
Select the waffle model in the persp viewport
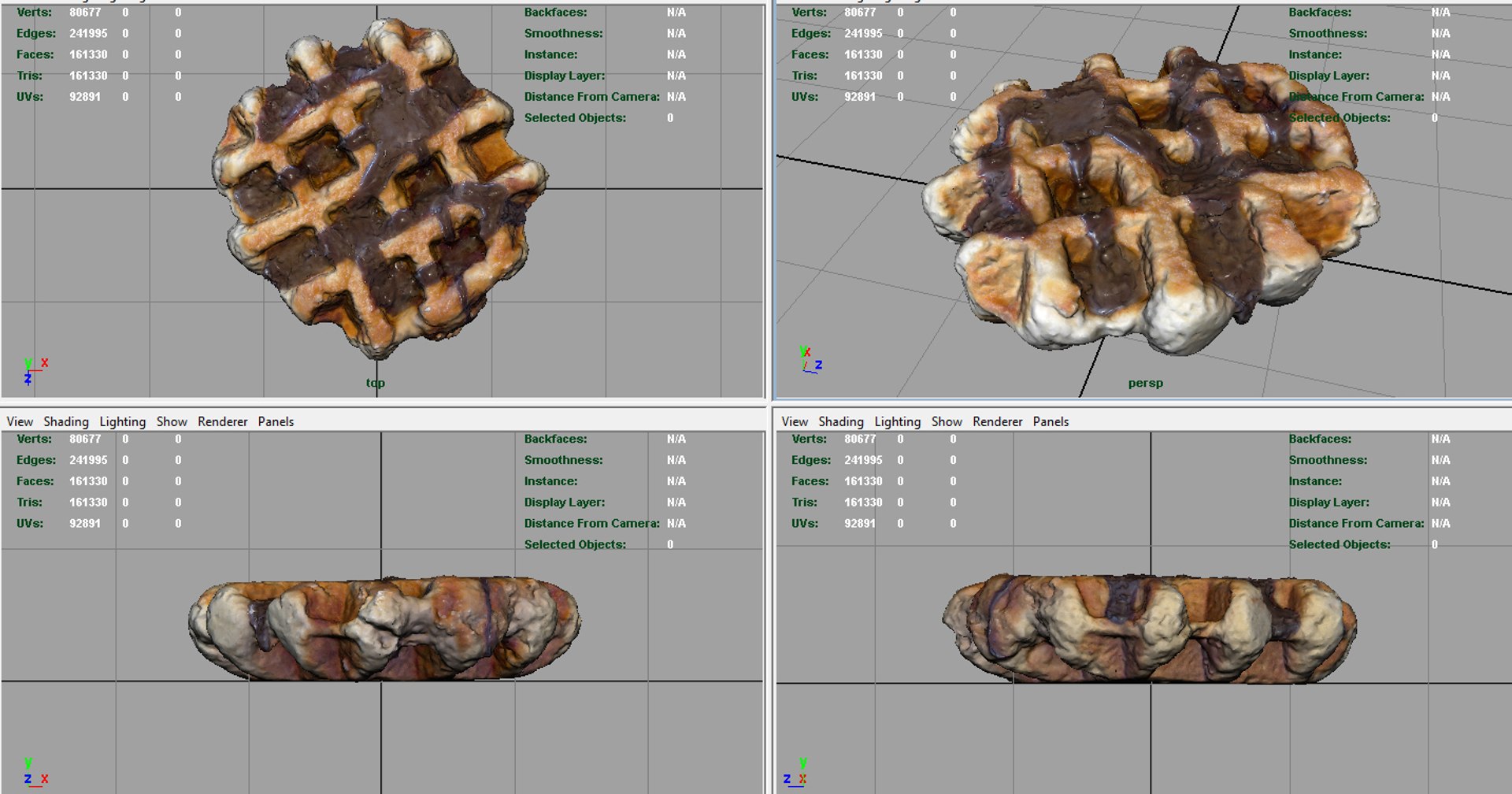click(x=1150, y=201)
